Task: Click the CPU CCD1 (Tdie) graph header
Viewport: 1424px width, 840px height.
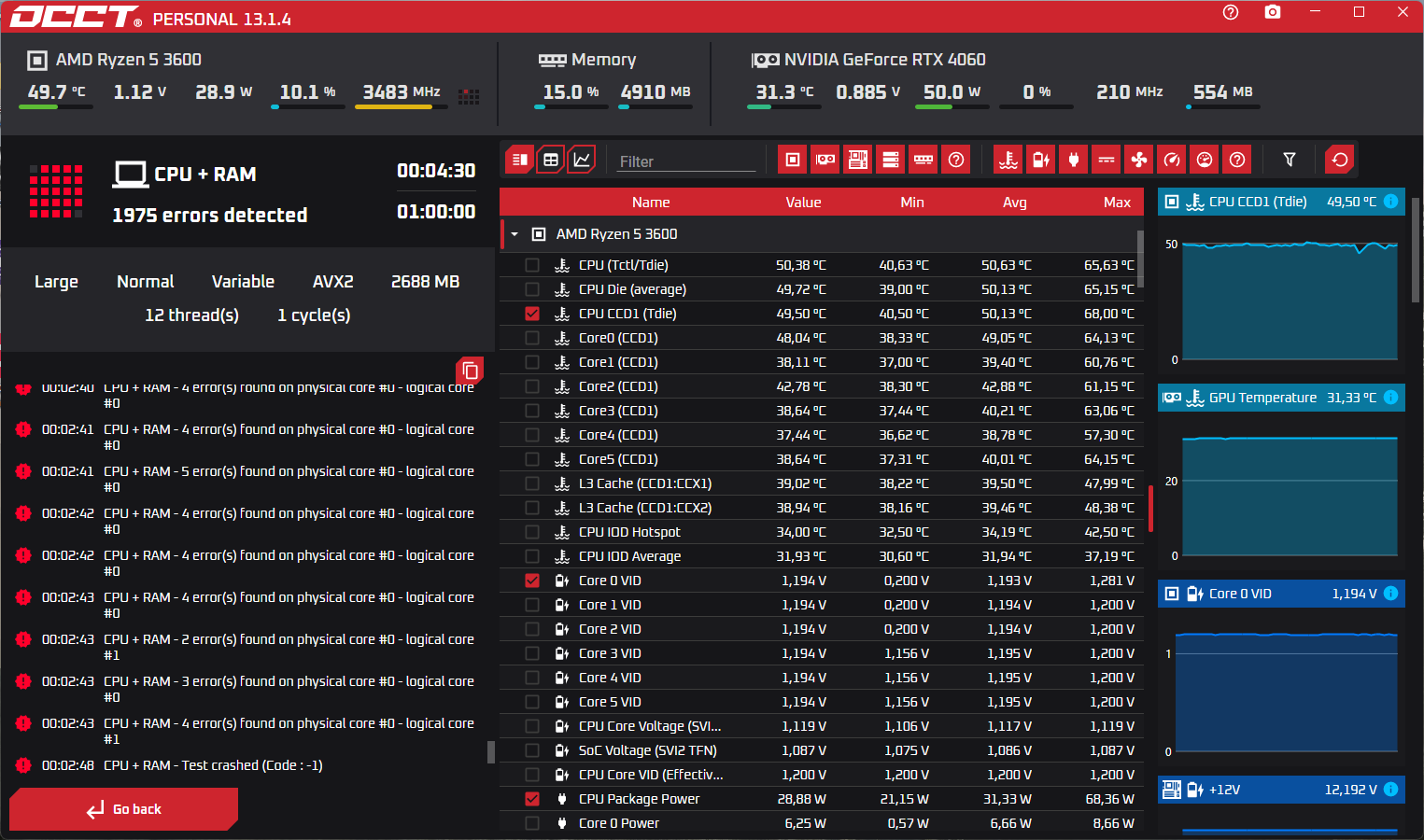Action: (1280, 202)
